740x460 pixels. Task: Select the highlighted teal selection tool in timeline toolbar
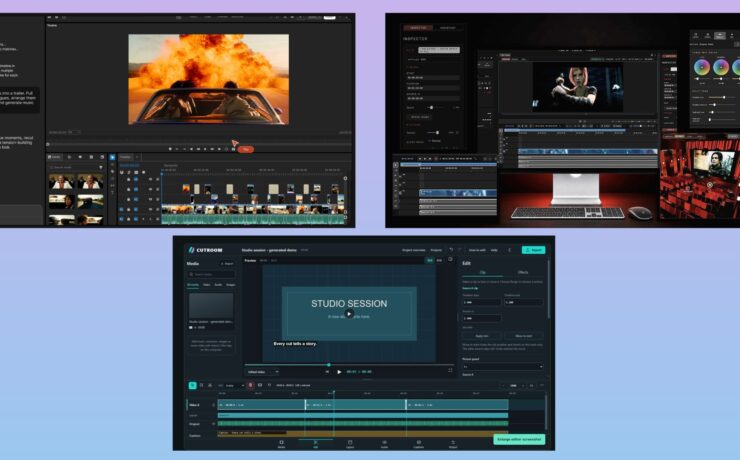pos(192,385)
